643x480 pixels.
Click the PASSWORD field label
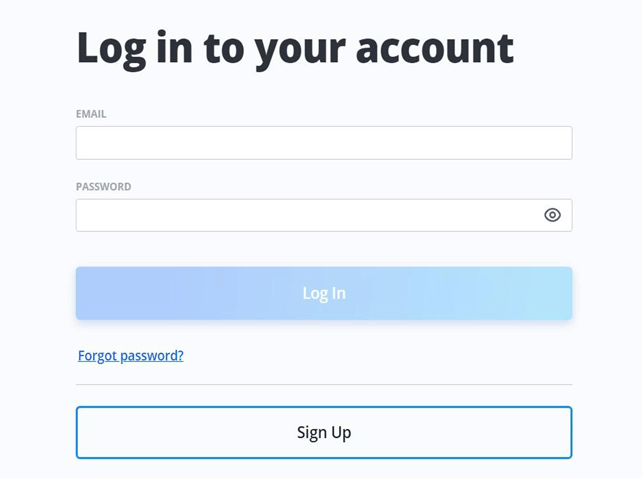(x=103, y=187)
